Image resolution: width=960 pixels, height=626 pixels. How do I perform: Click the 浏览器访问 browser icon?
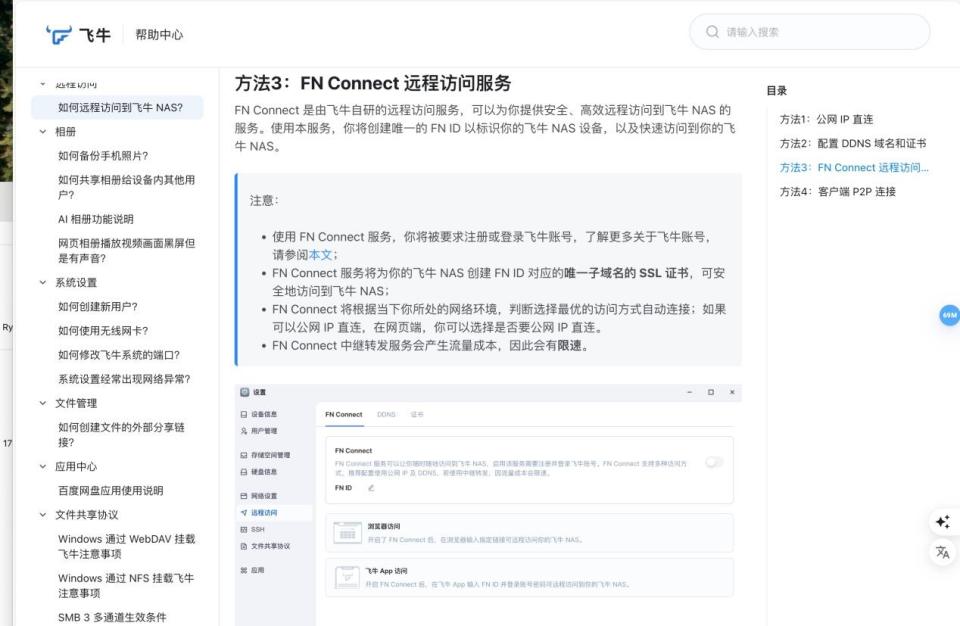[348, 532]
